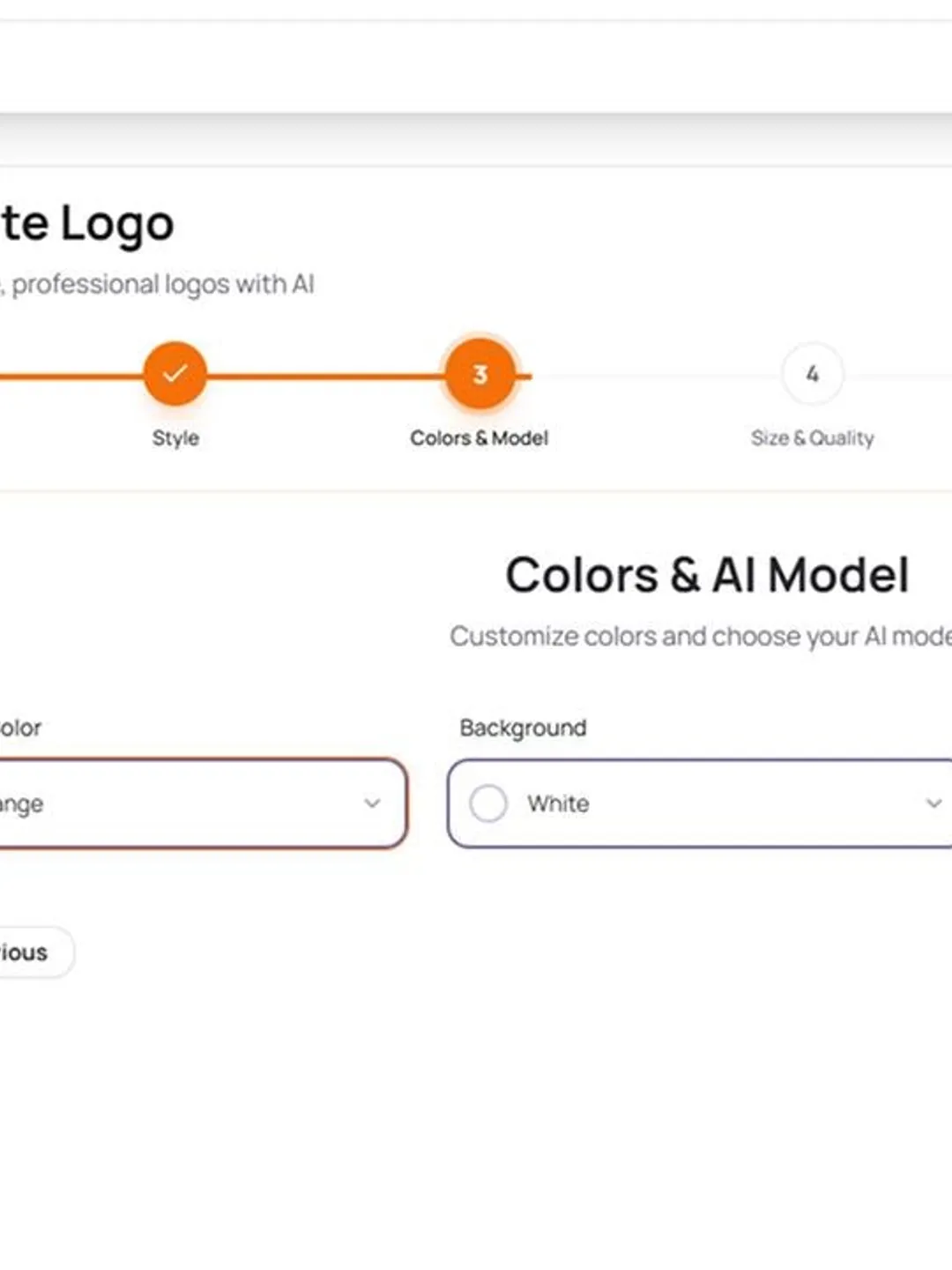
Task: Click the chevron arrow in the Orange dropdown
Action: click(372, 803)
